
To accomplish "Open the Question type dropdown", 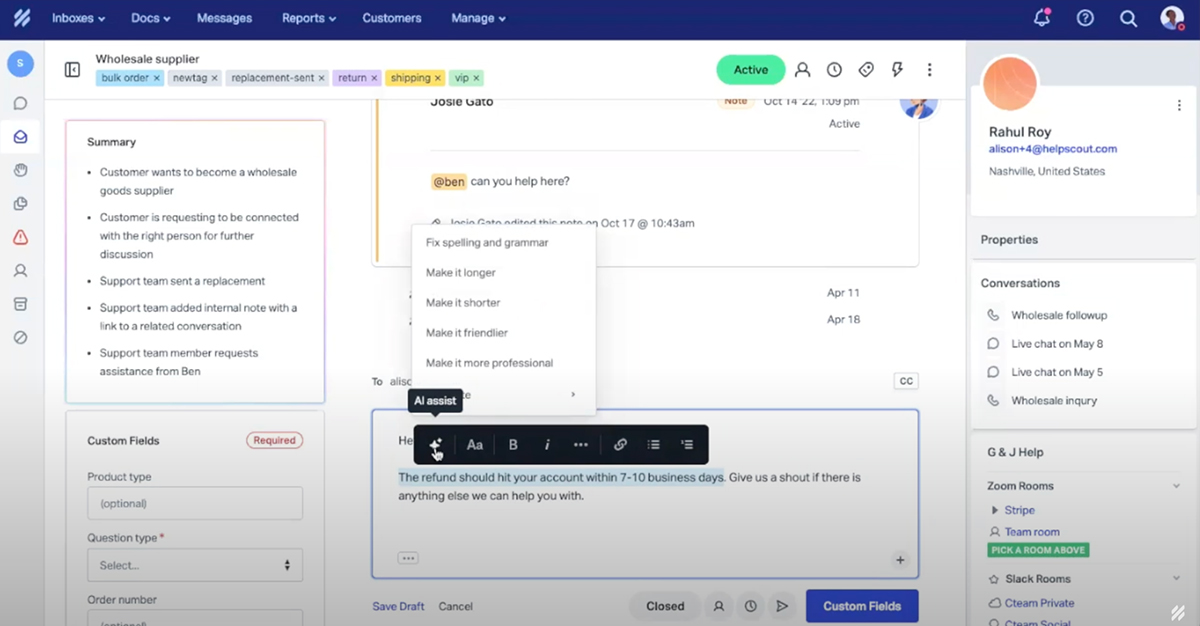I will pyautogui.click(x=194, y=565).
